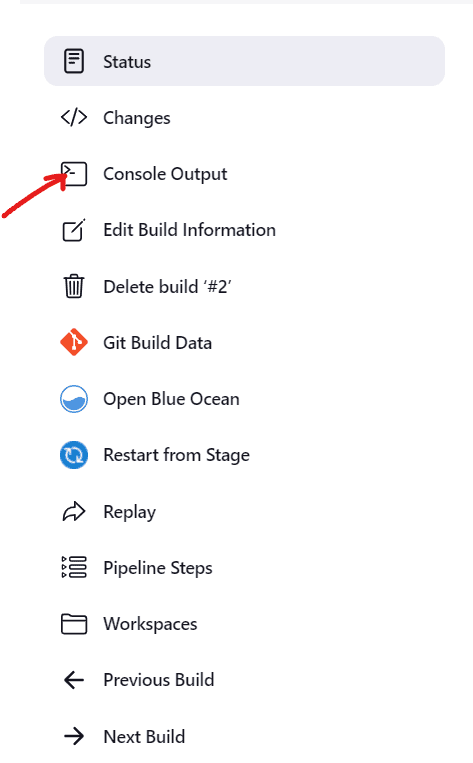473x763 pixels.
Task: Select Edit Build Information text link
Action: tap(189, 230)
